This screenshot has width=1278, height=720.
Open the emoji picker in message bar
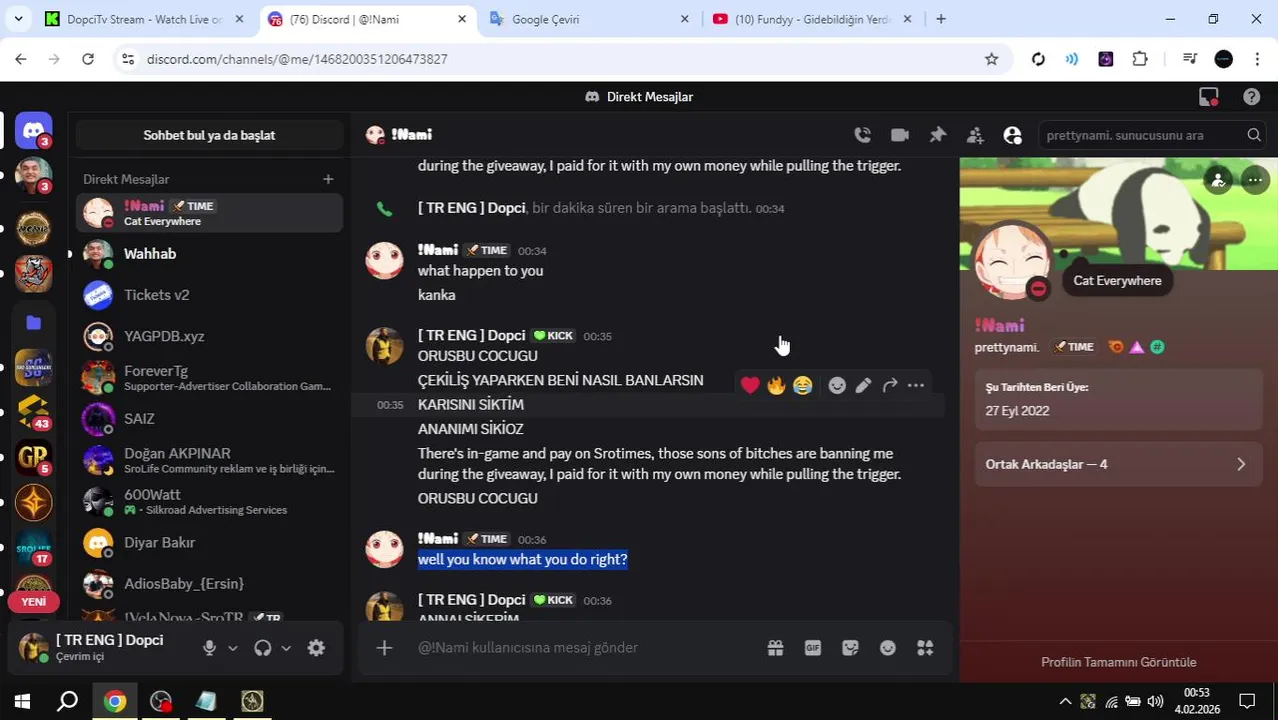click(x=887, y=648)
